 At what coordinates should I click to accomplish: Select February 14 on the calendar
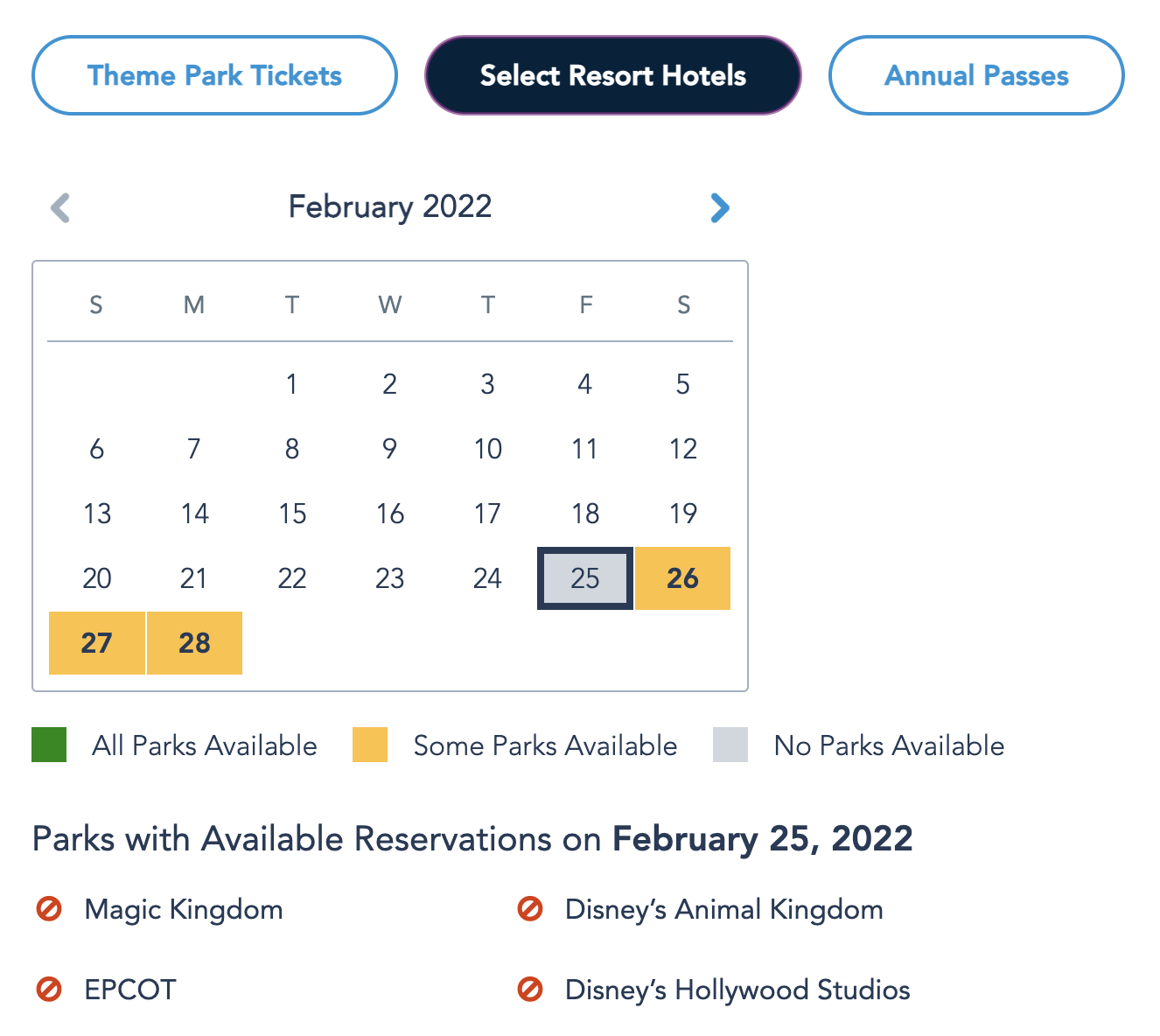click(x=194, y=514)
